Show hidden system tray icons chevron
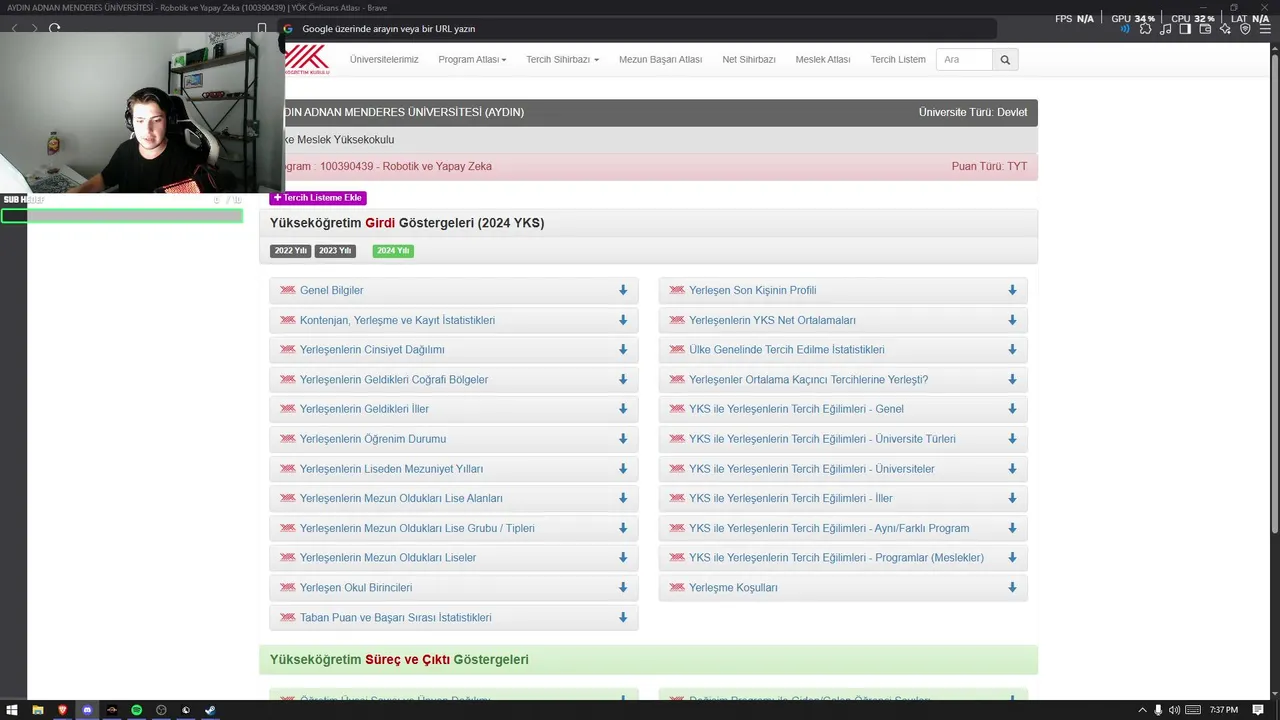 [1142, 710]
